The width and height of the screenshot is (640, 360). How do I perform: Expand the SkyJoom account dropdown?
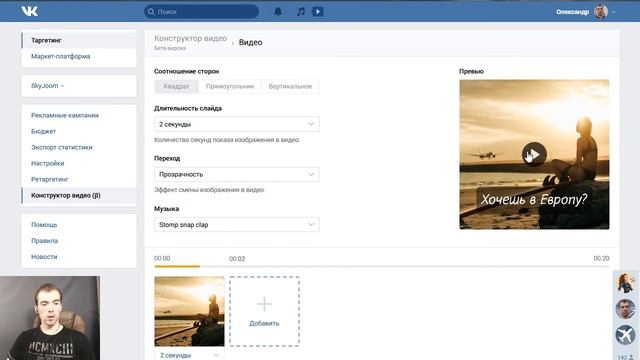click(x=48, y=86)
